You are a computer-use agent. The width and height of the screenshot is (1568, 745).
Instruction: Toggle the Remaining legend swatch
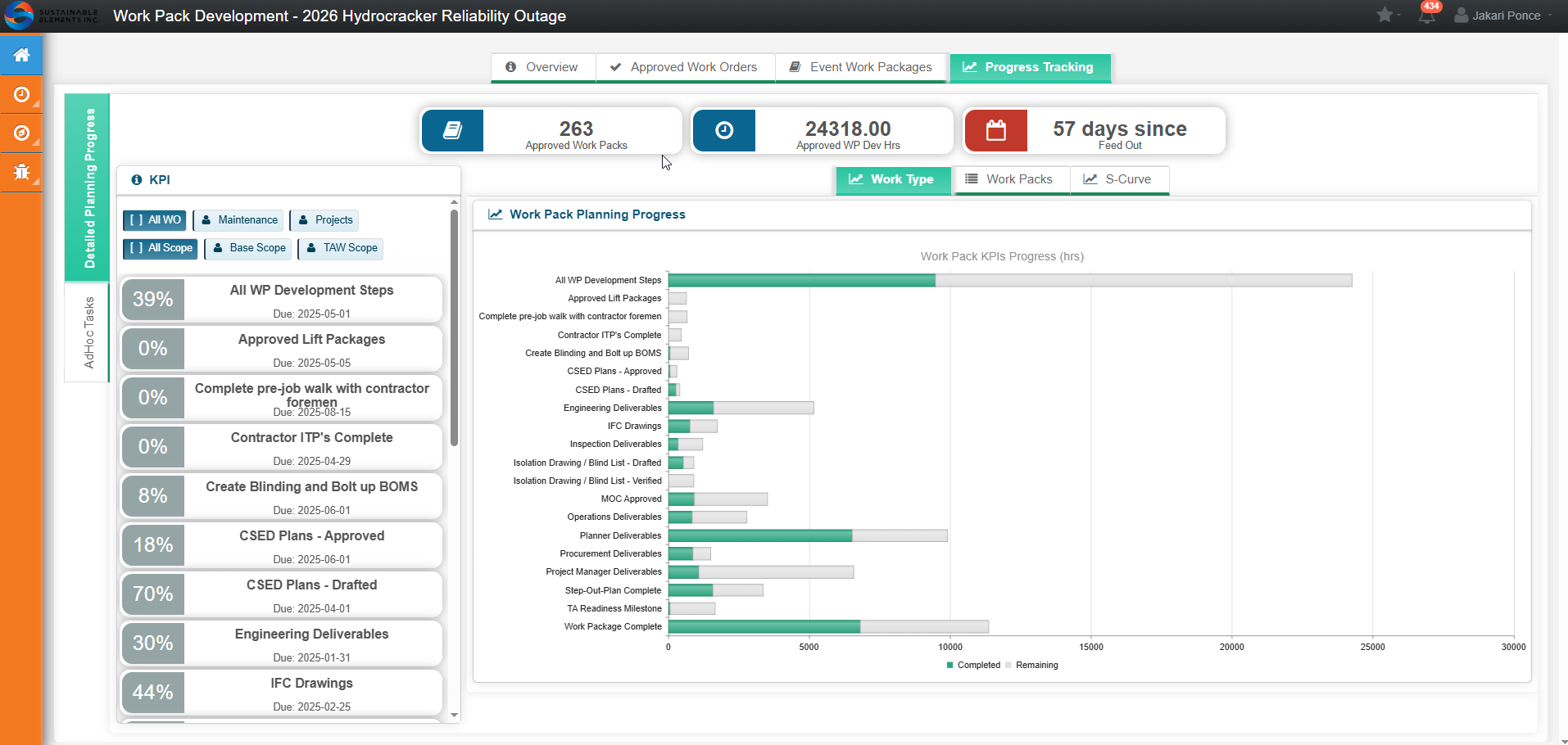click(1008, 665)
